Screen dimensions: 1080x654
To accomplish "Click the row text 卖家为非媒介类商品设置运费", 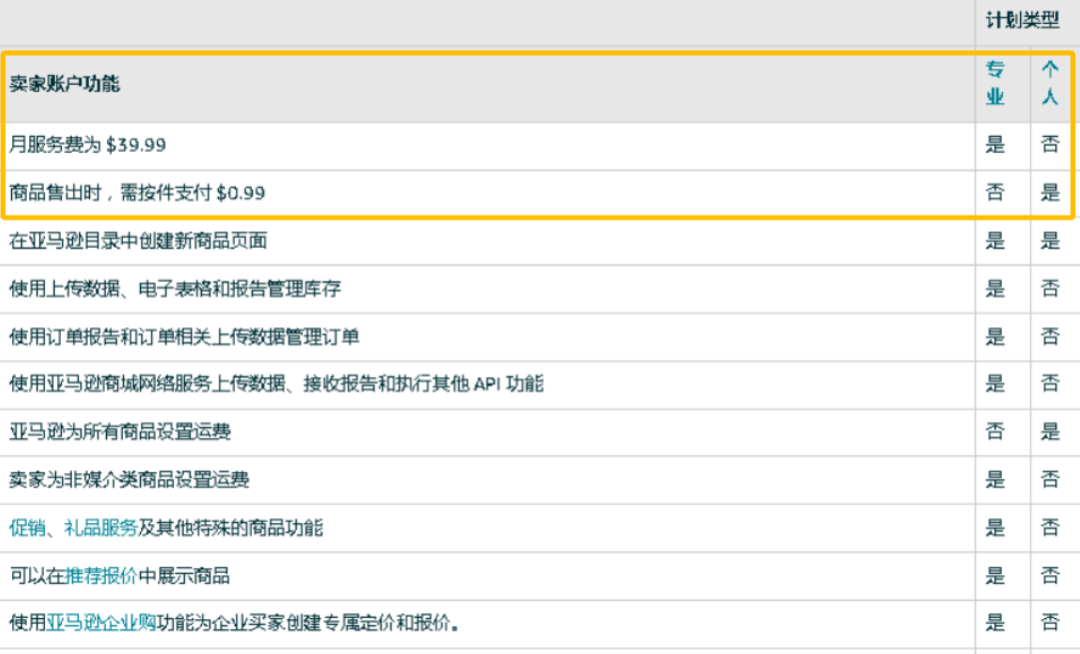I will (x=129, y=480).
